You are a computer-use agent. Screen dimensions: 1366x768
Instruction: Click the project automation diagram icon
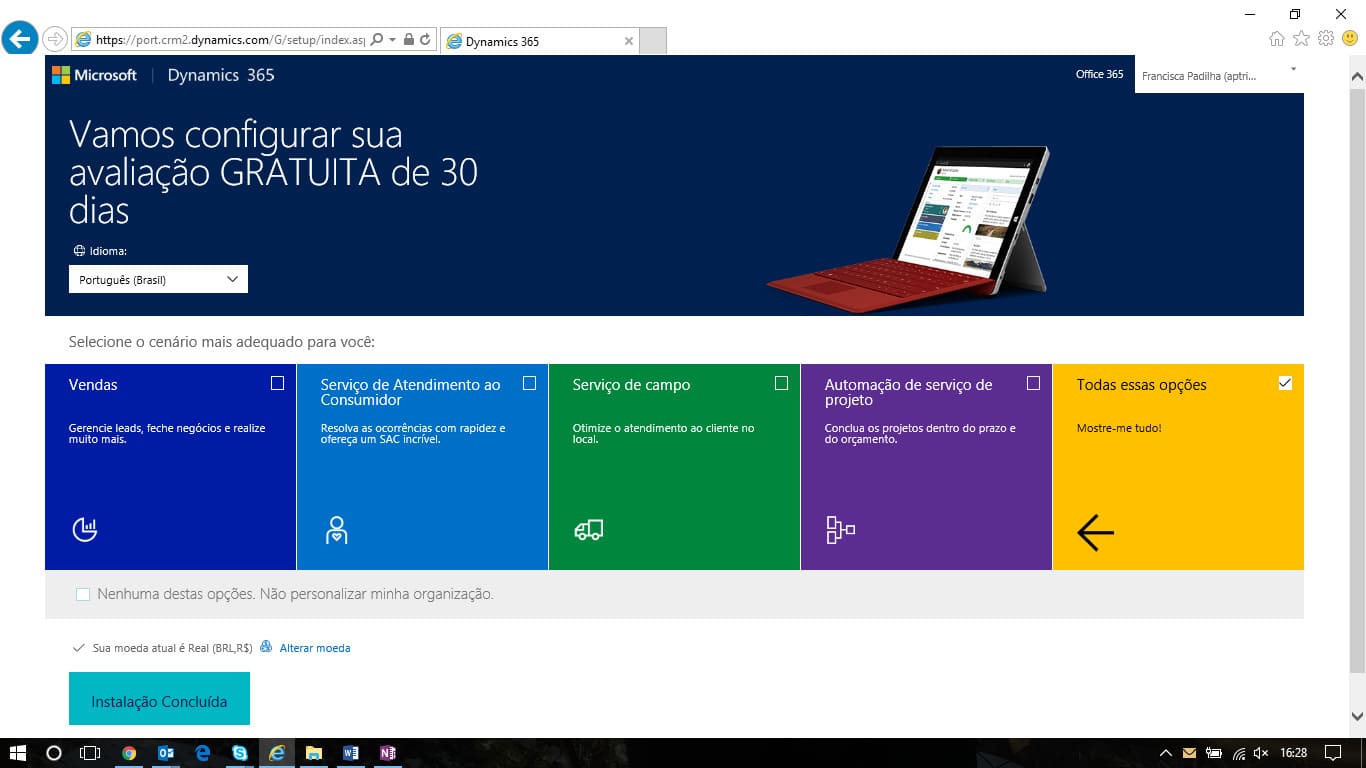click(840, 530)
